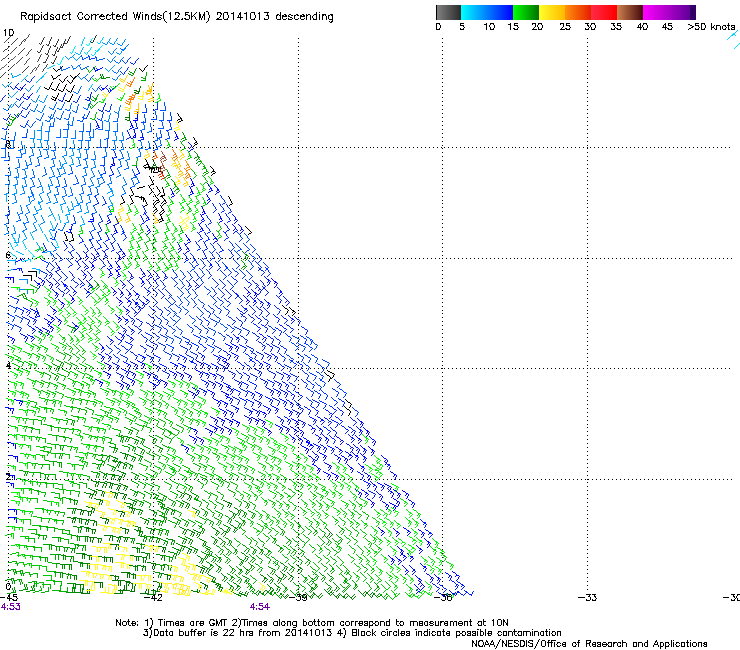Click the gray 0-5 knots legend swatch
740x650 pixels.
pyautogui.click(x=448, y=12)
